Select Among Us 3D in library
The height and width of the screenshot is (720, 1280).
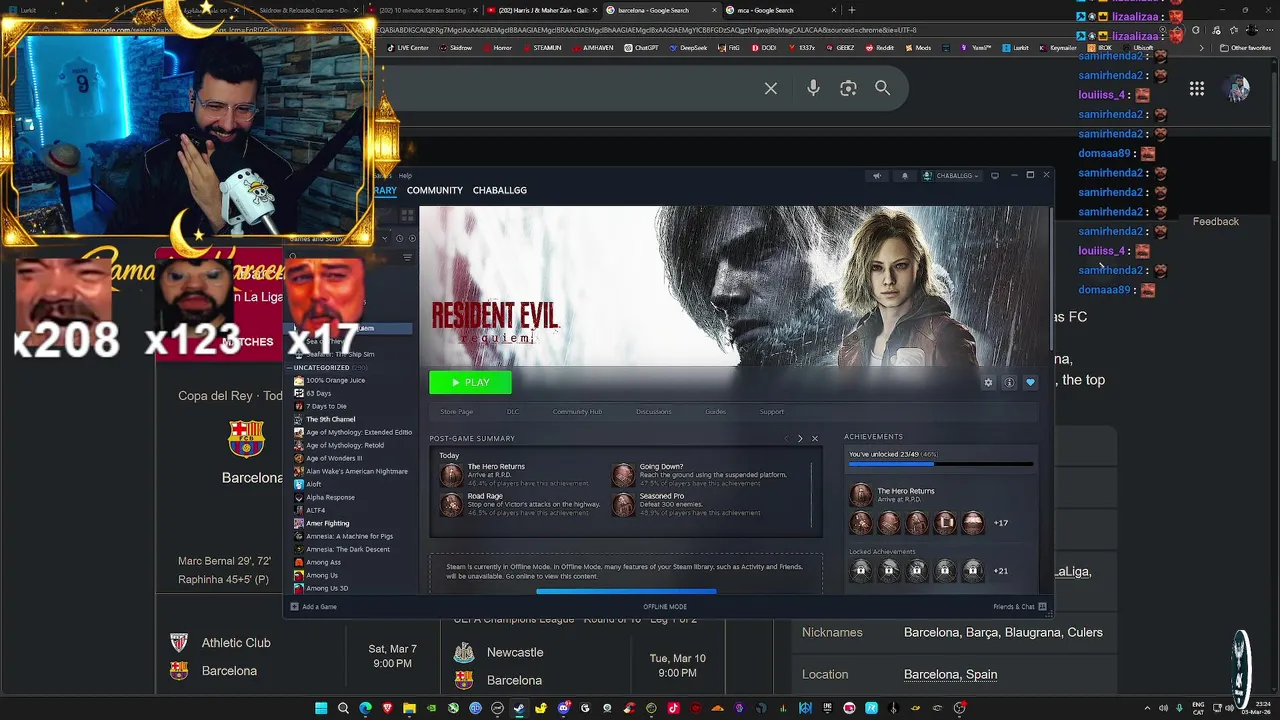point(327,588)
